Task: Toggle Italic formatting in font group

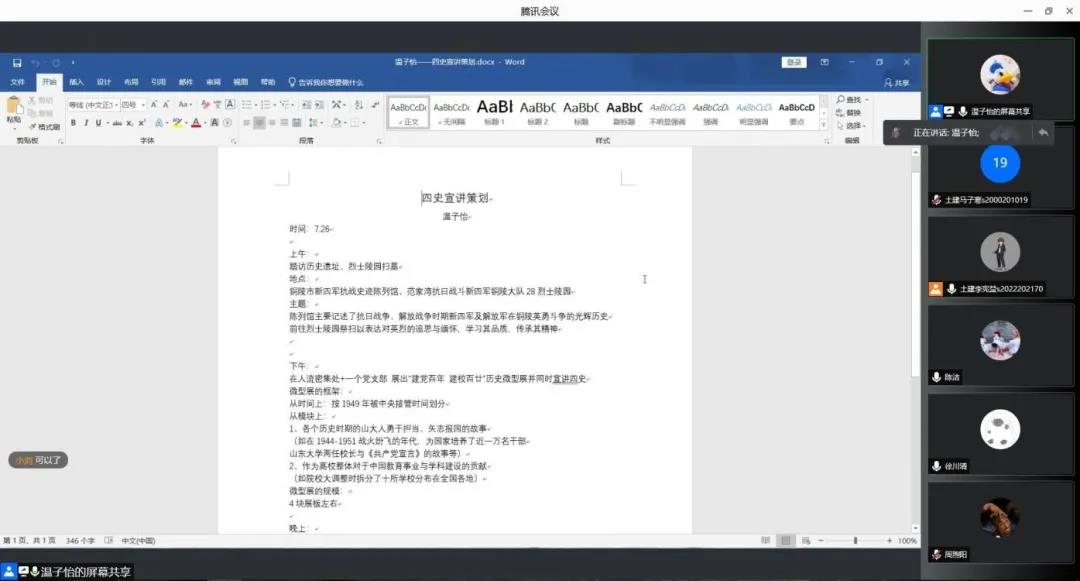Action: pos(86,123)
